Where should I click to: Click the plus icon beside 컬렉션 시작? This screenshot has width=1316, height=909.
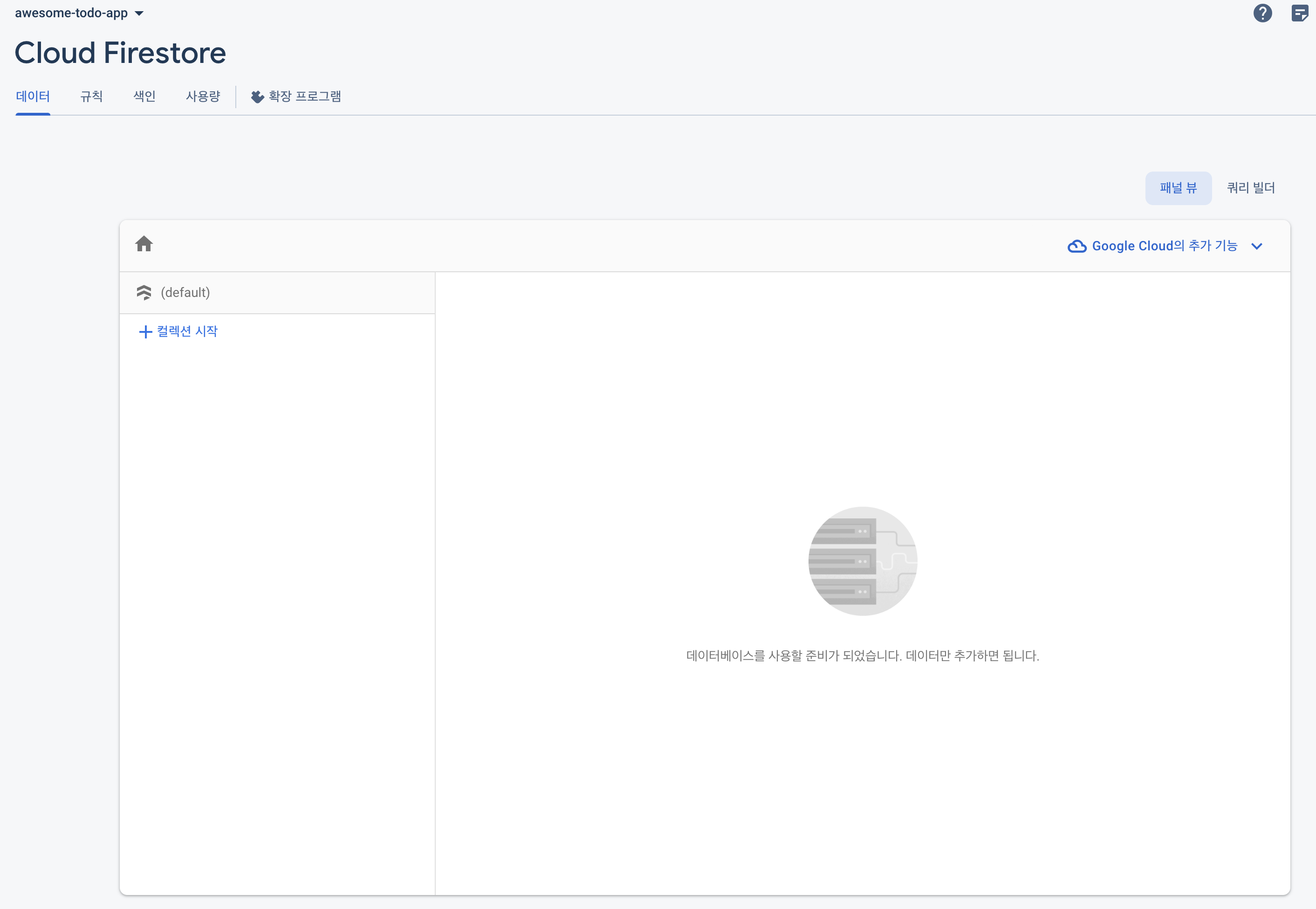[146, 331]
